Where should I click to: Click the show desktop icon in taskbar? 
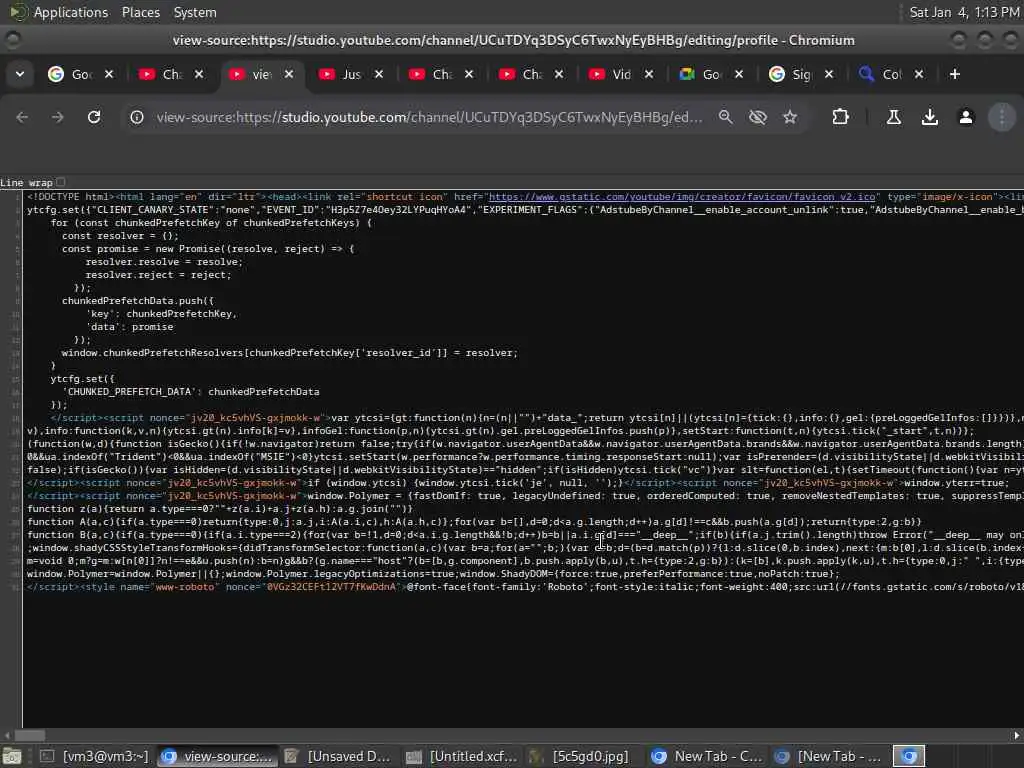12,756
